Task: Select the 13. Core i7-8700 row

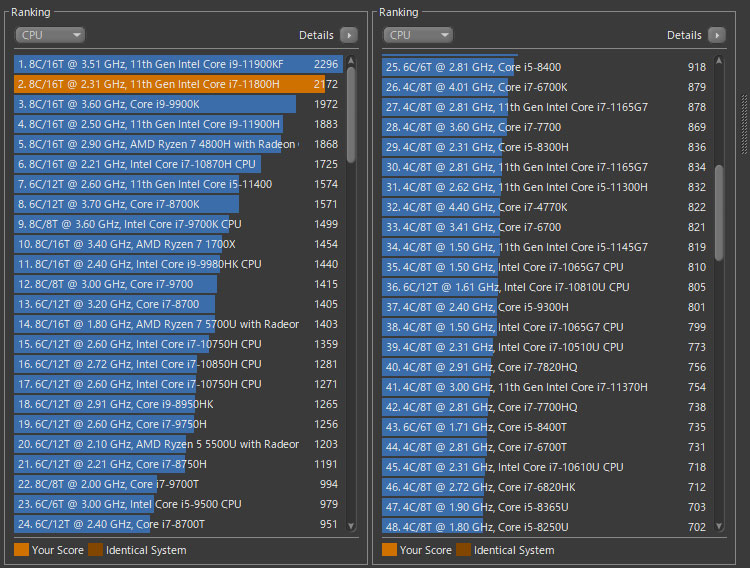Action: pos(178,304)
